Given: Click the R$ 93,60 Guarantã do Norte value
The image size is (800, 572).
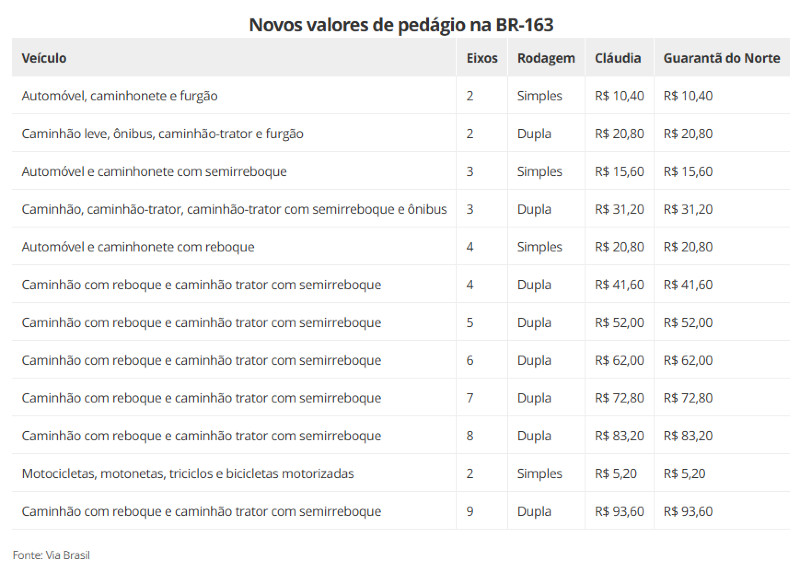Looking at the screenshot, I should pyautogui.click(x=688, y=511).
